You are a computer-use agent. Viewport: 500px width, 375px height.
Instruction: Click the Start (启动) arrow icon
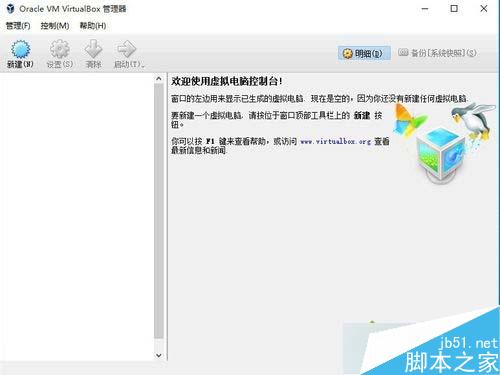tap(127, 49)
